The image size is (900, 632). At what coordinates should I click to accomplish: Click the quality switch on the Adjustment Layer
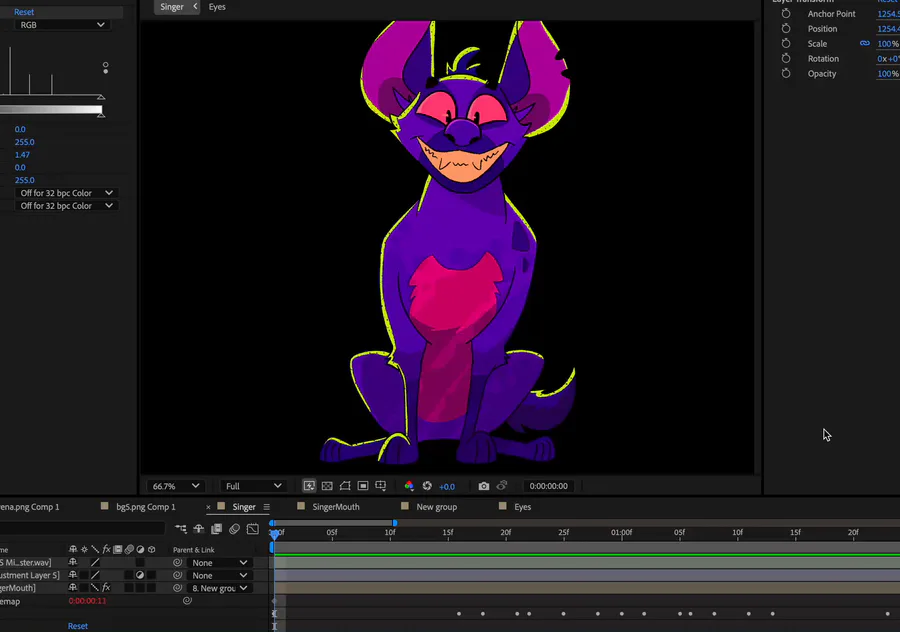[x=95, y=575]
